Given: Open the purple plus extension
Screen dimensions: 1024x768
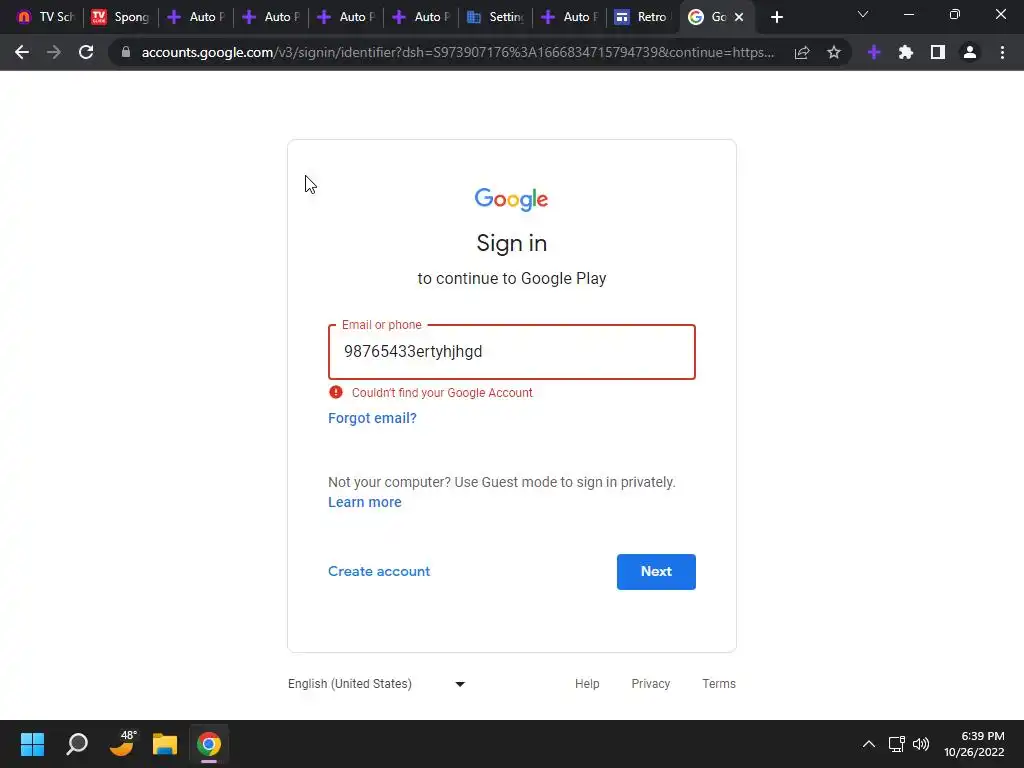Looking at the screenshot, I should [x=874, y=52].
